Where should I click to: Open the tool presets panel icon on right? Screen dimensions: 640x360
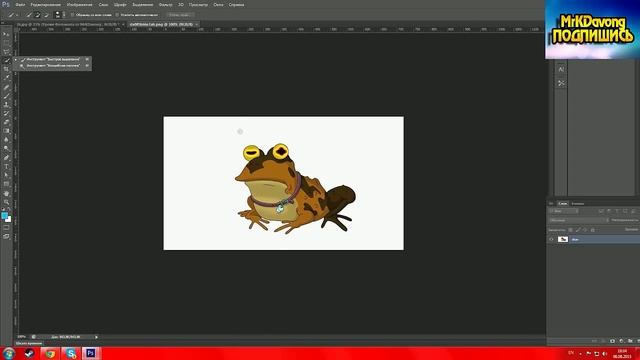(x=561, y=83)
